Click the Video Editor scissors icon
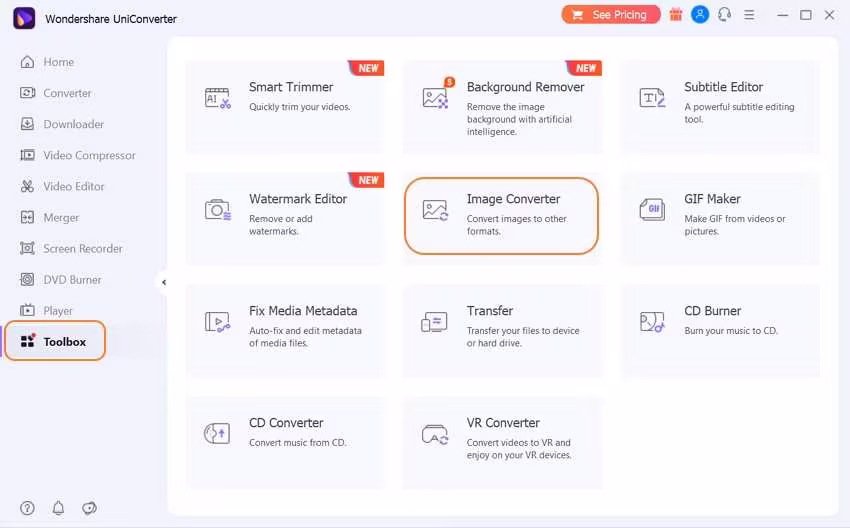850x528 pixels. (x=27, y=186)
